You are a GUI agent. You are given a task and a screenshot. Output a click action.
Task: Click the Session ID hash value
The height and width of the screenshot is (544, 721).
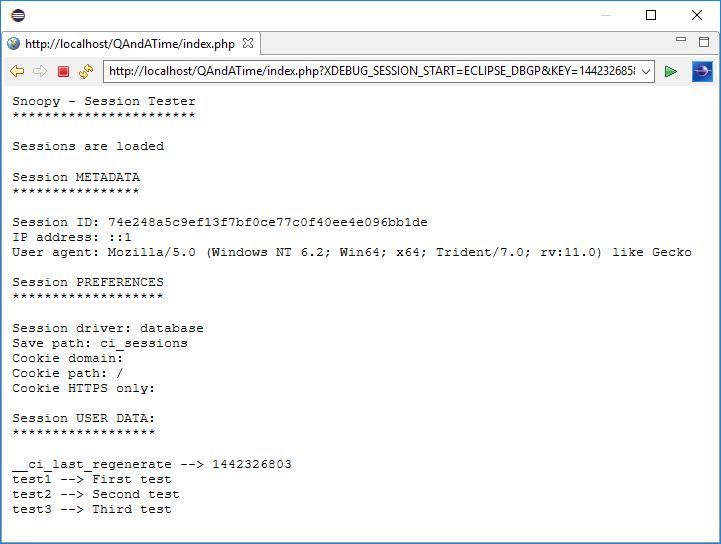click(268, 222)
